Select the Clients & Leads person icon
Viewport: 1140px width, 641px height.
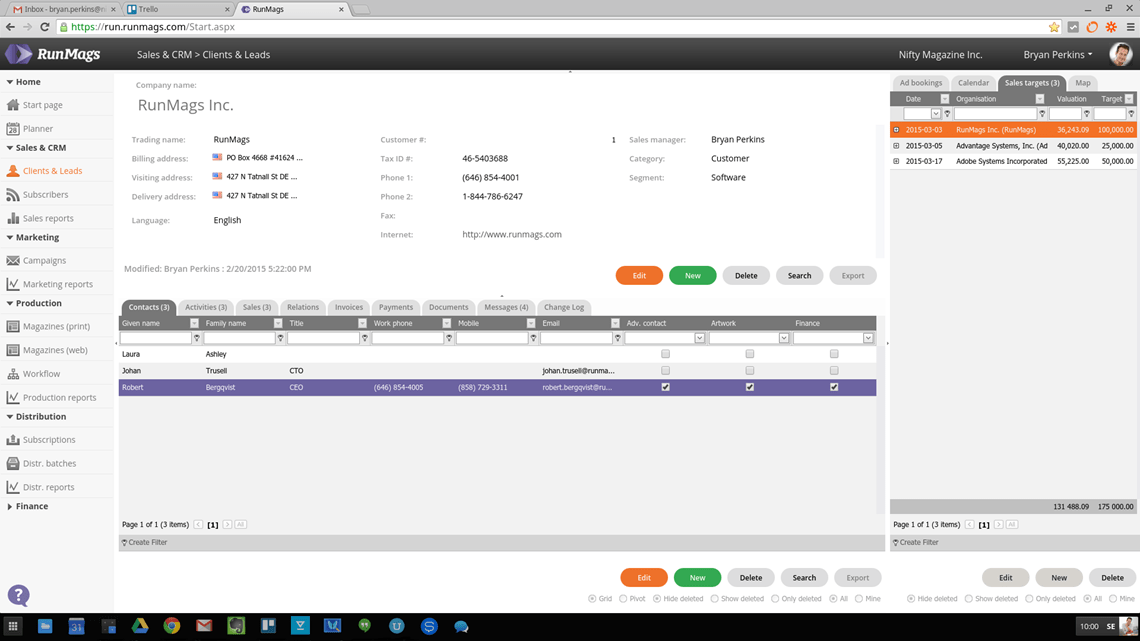coord(12,171)
